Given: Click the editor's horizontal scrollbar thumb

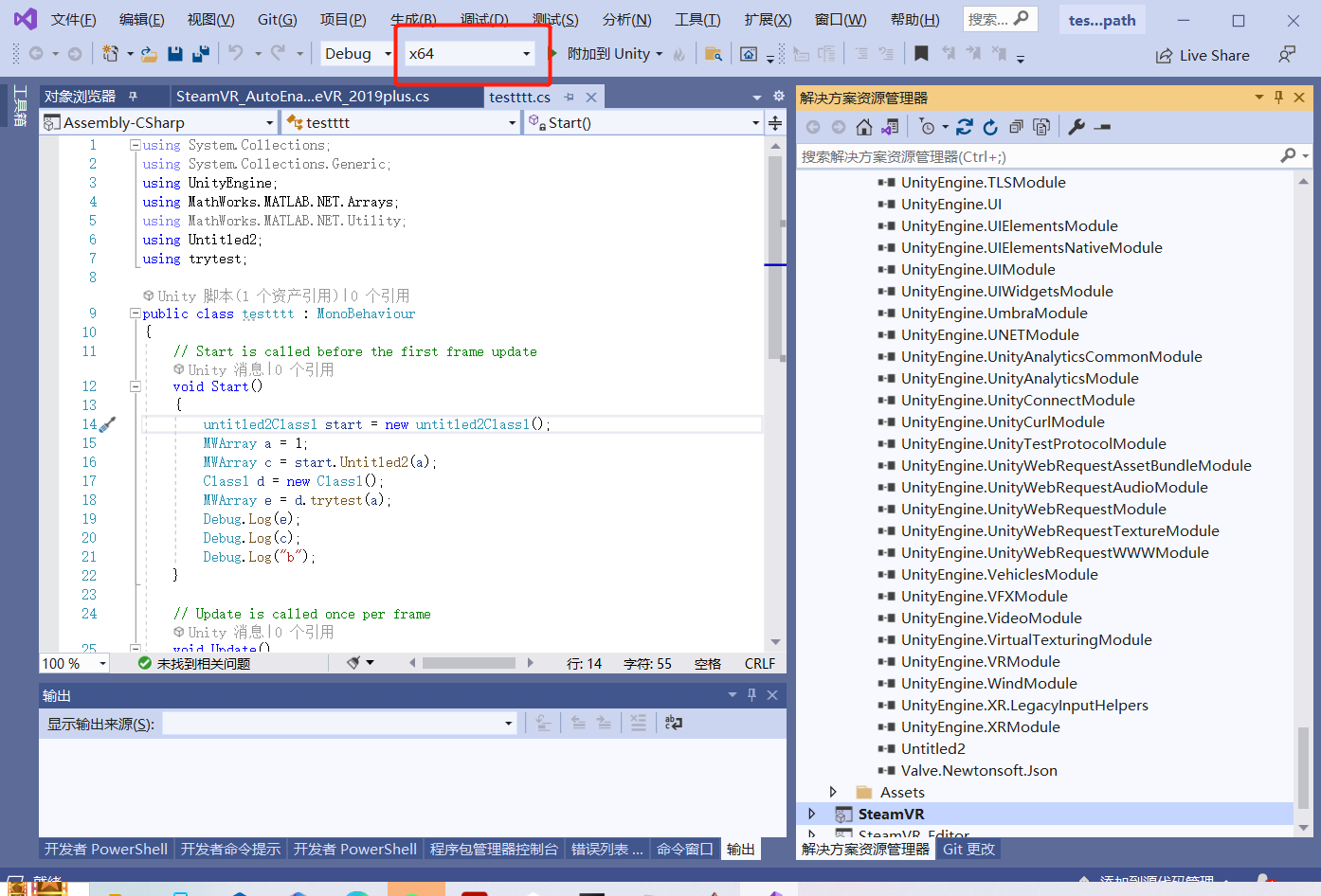Looking at the screenshot, I should (x=468, y=663).
